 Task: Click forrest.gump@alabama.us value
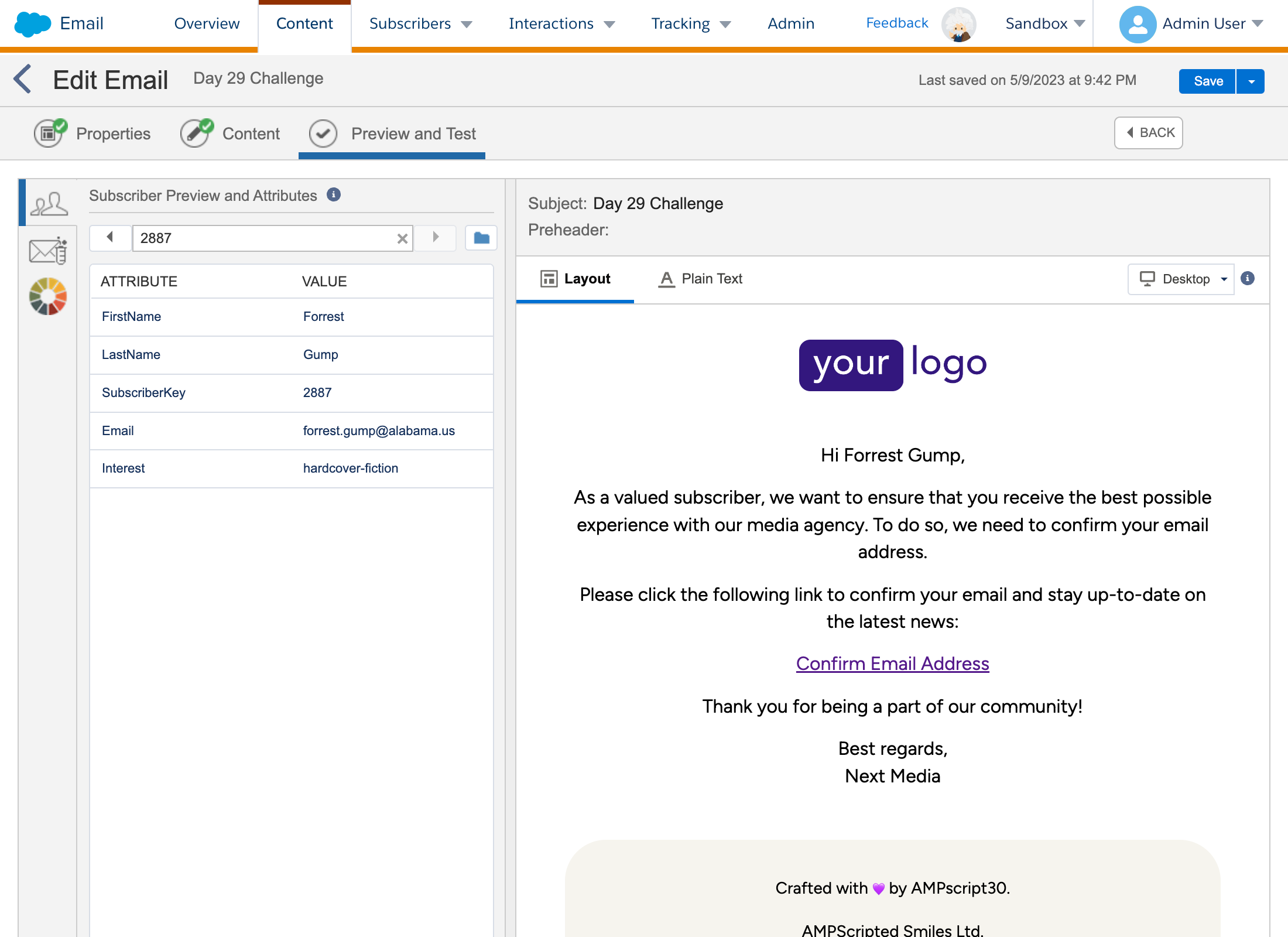coord(379,430)
